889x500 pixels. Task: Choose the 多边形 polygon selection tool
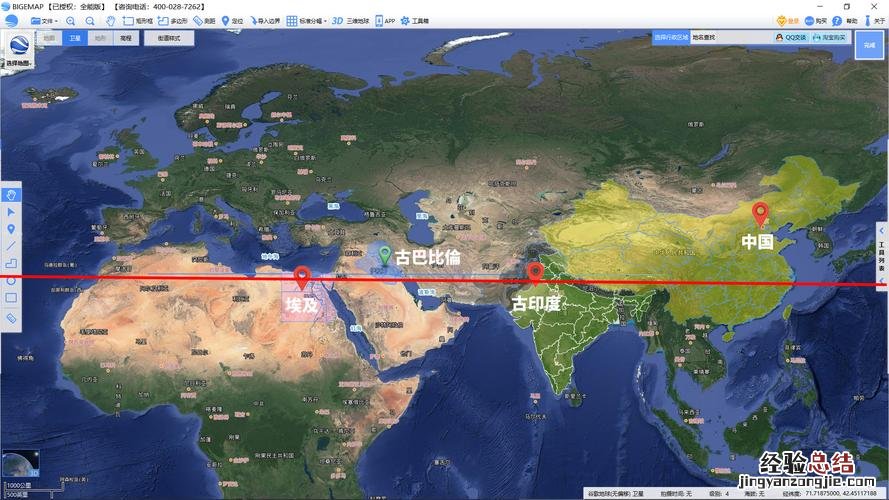tap(172, 21)
